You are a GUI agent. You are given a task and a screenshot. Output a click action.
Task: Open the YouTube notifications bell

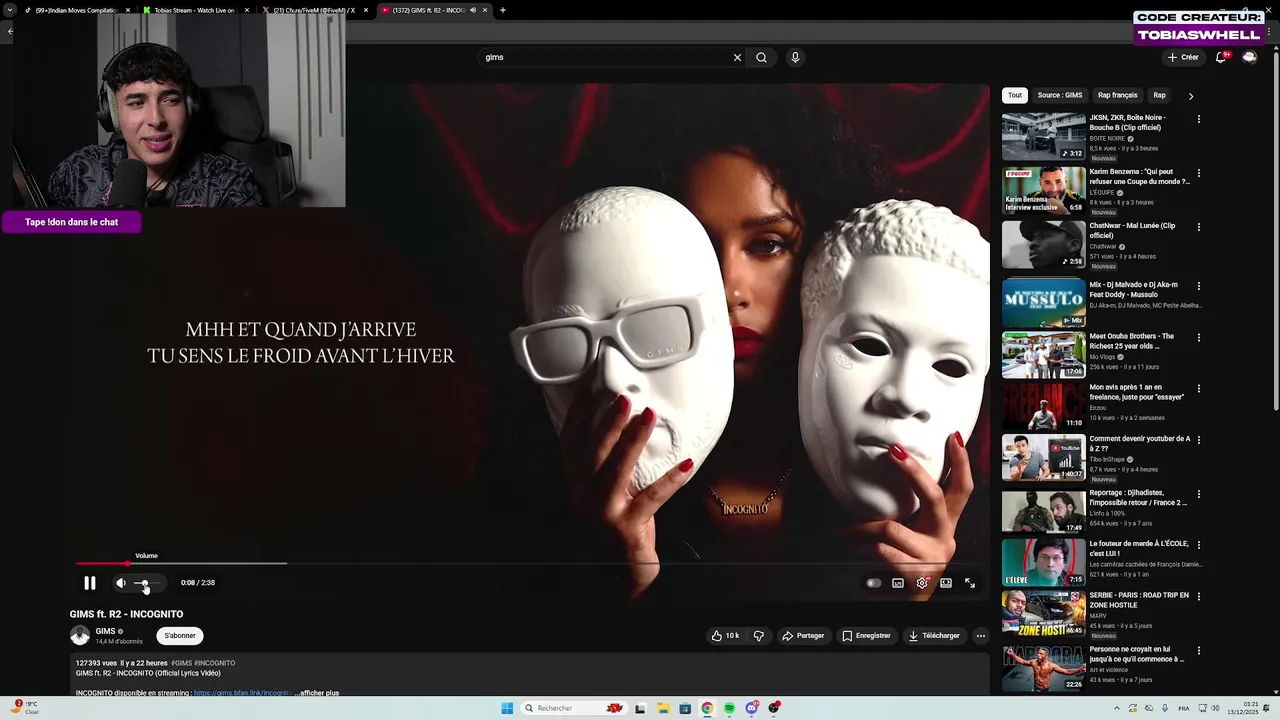(1221, 57)
